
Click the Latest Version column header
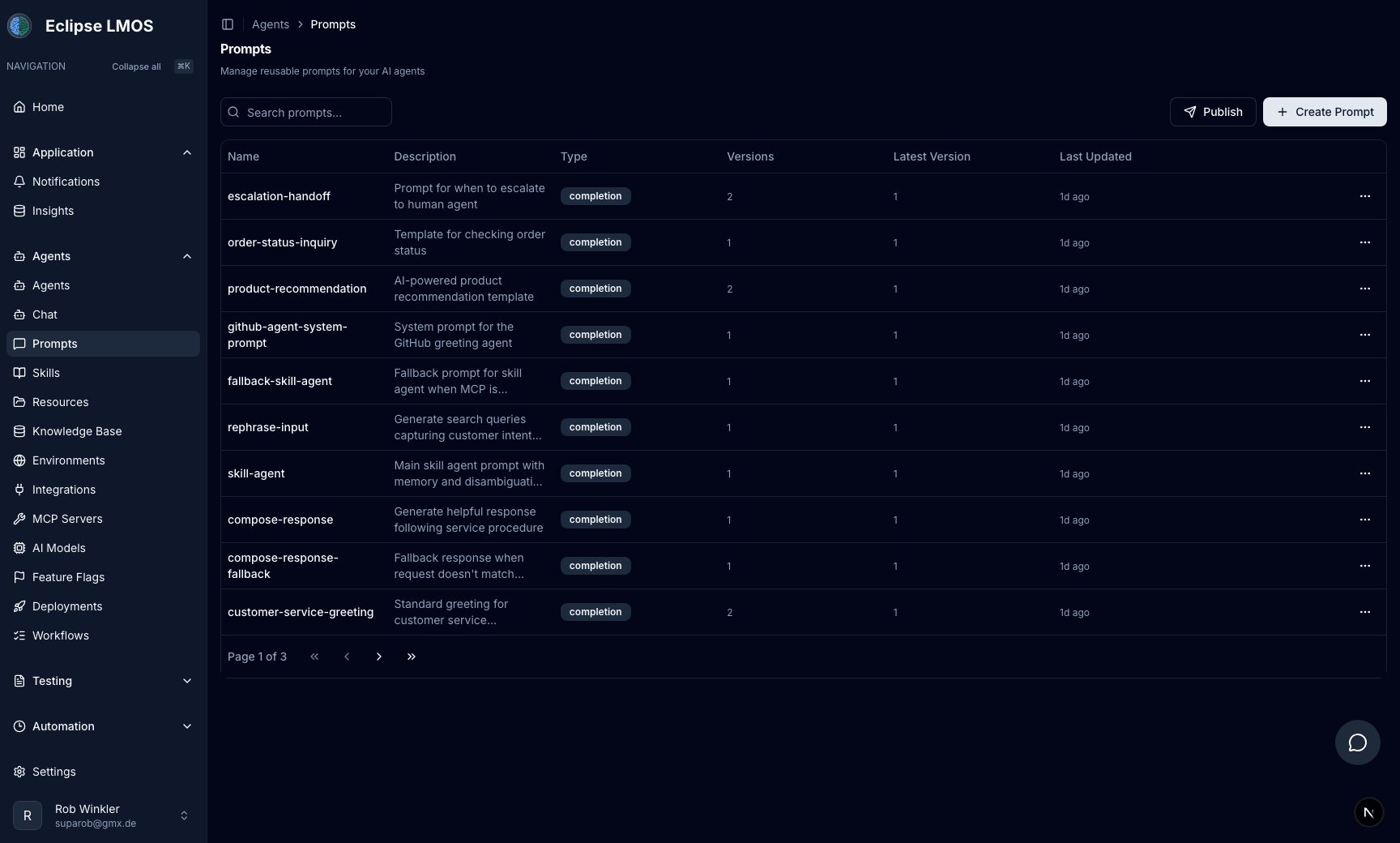point(932,156)
